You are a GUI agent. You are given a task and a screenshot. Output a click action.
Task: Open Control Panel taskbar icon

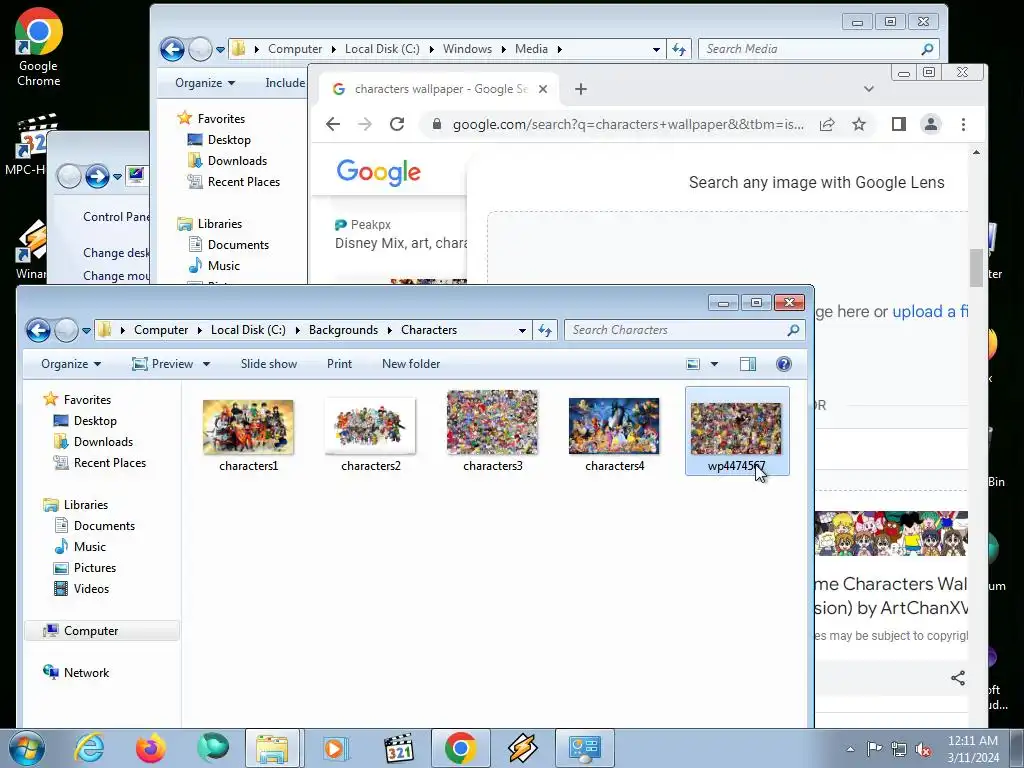click(x=584, y=748)
